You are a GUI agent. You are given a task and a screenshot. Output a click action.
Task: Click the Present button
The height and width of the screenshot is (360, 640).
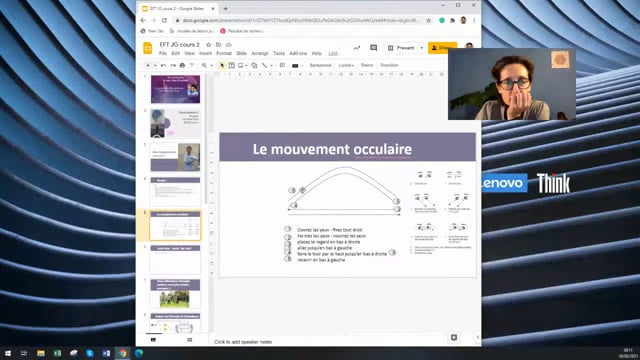[400, 48]
